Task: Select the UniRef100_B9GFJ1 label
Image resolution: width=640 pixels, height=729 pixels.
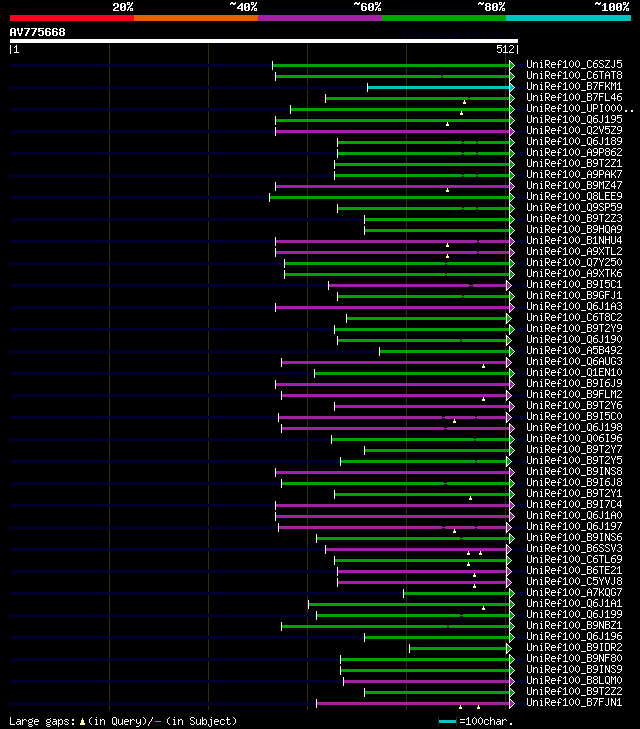Action: [574, 295]
